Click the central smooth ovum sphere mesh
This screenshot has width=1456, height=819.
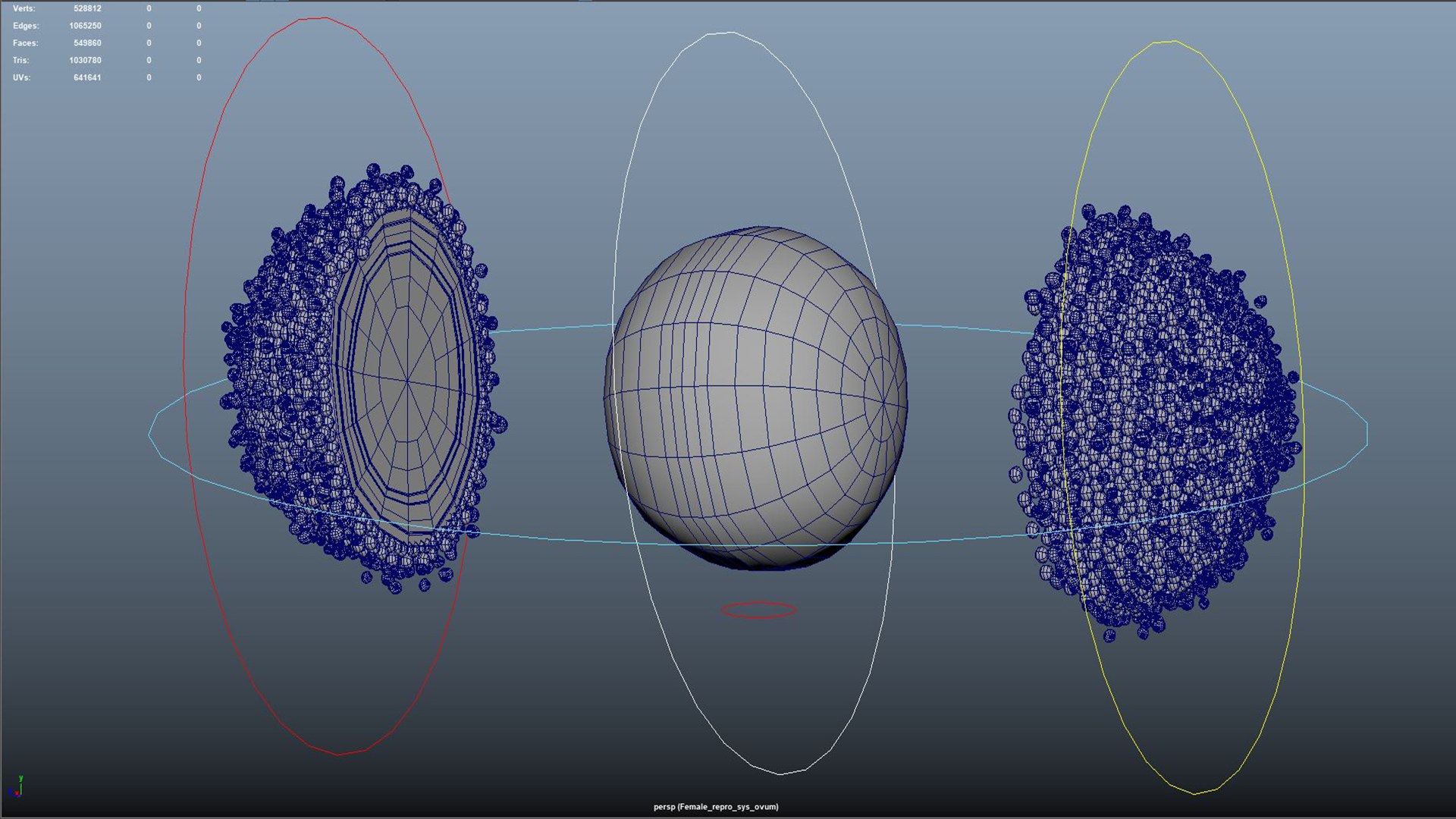pyautogui.click(x=755, y=397)
